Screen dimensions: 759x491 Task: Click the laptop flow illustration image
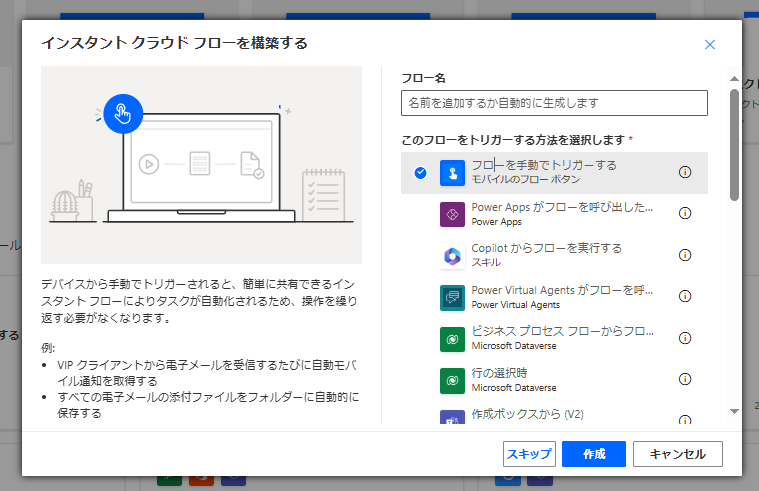coord(201,165)
